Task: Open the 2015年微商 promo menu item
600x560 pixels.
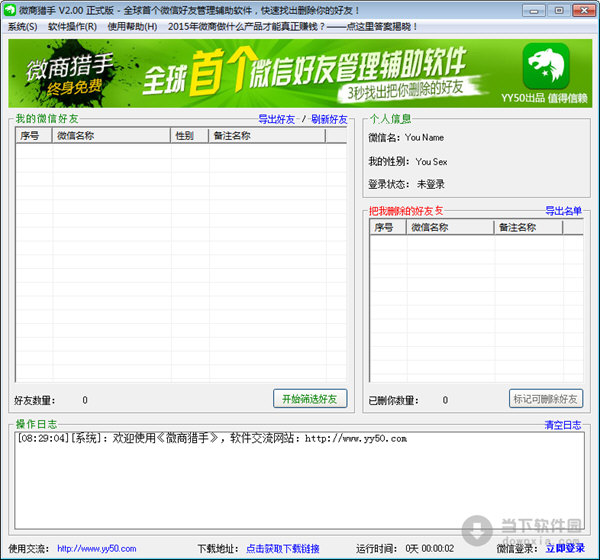Action: pos(293,26)
